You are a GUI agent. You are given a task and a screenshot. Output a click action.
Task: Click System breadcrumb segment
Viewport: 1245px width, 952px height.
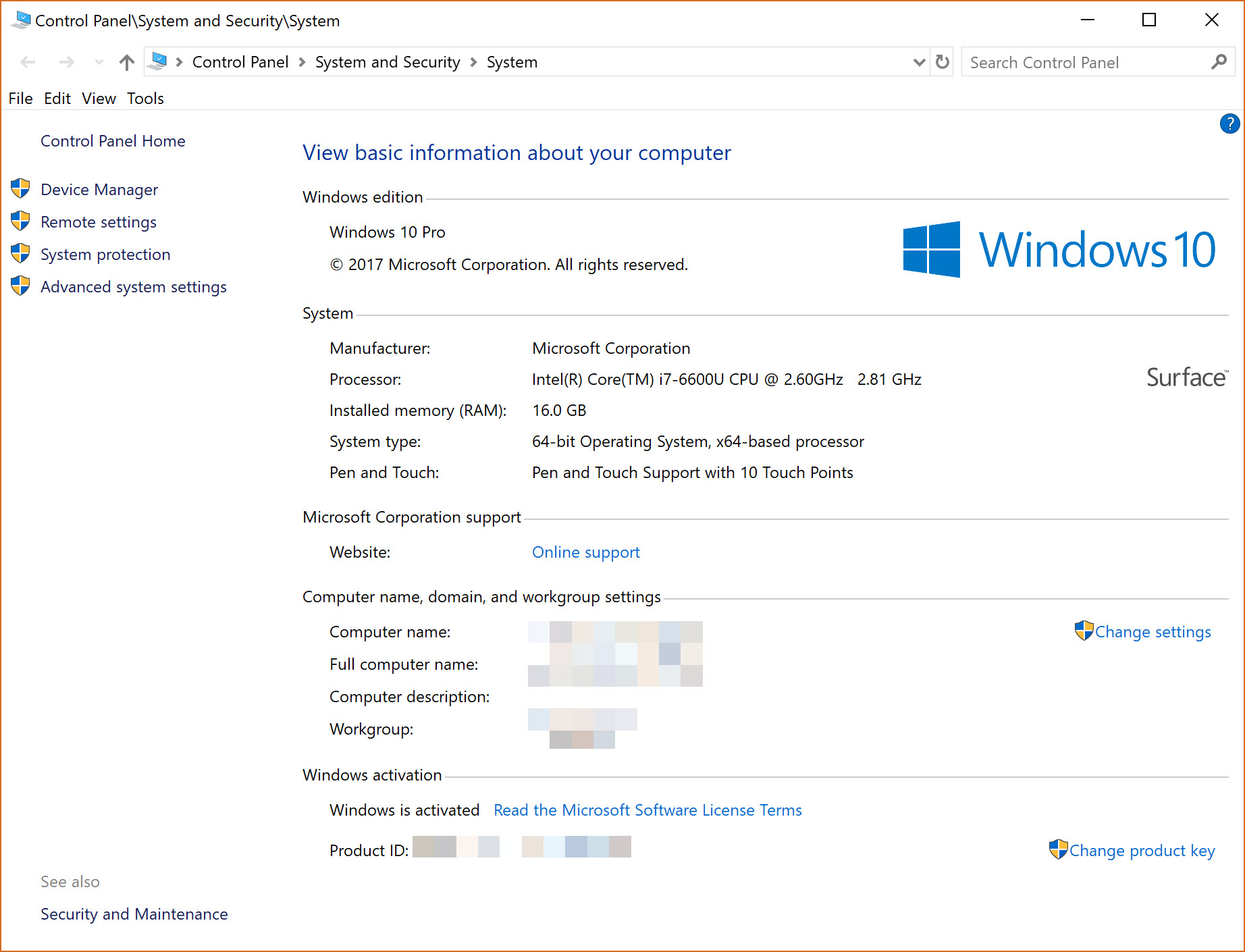[x=512, y=62]
